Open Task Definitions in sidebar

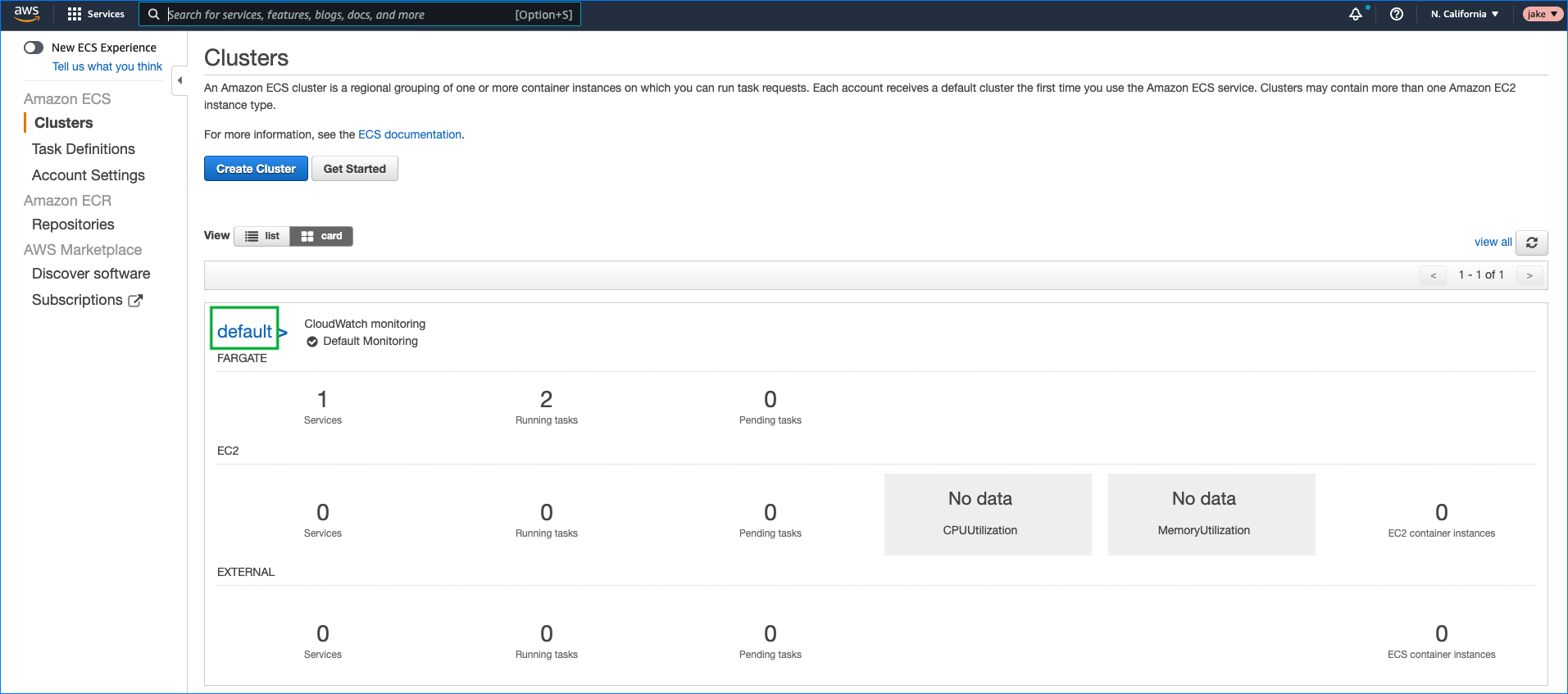(84, 149)
